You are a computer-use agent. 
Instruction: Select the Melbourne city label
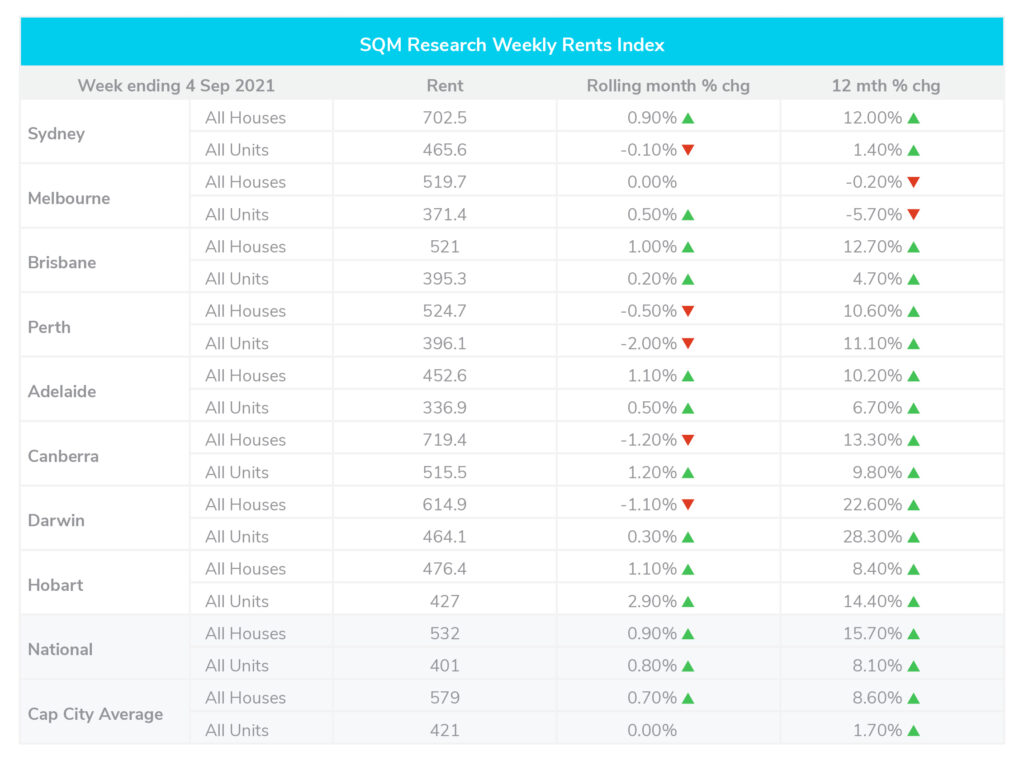(69, 198)
